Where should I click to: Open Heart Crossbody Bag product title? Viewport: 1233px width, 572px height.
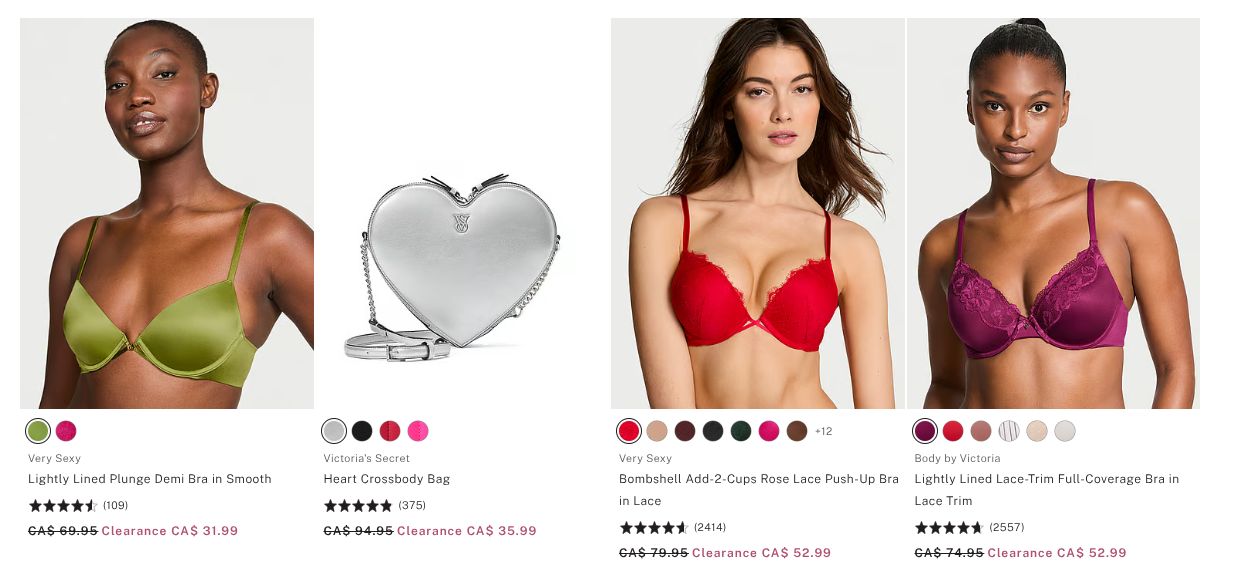pyautogui.click(x=387, y=479)
